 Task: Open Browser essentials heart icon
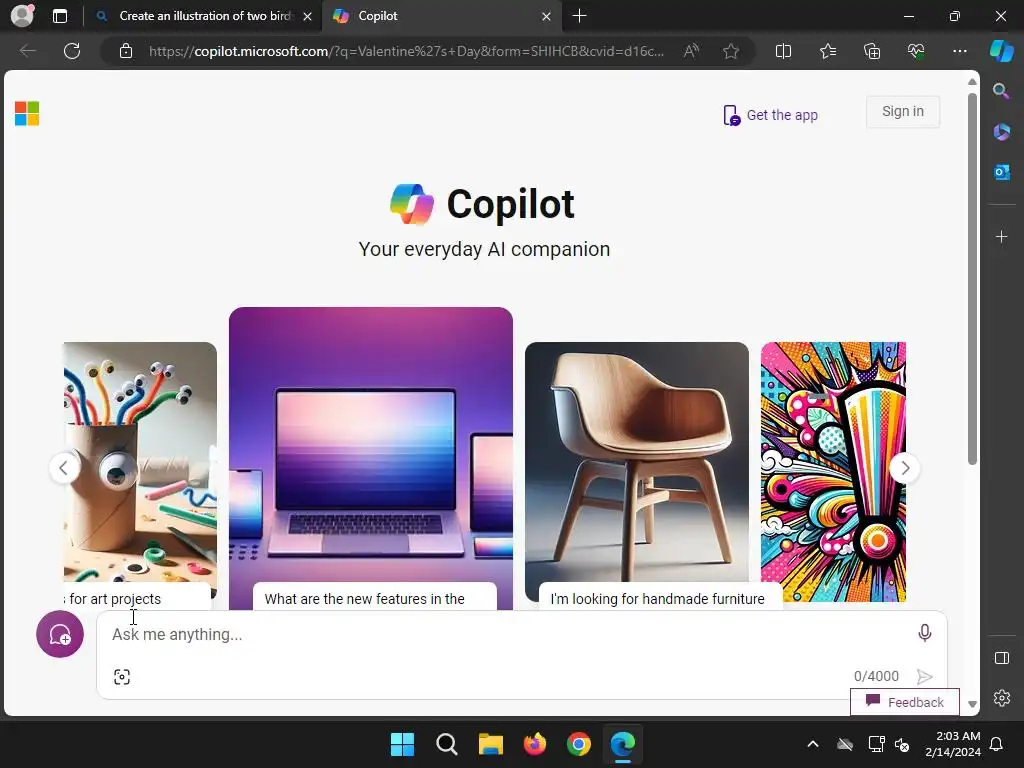pos(916,51)
